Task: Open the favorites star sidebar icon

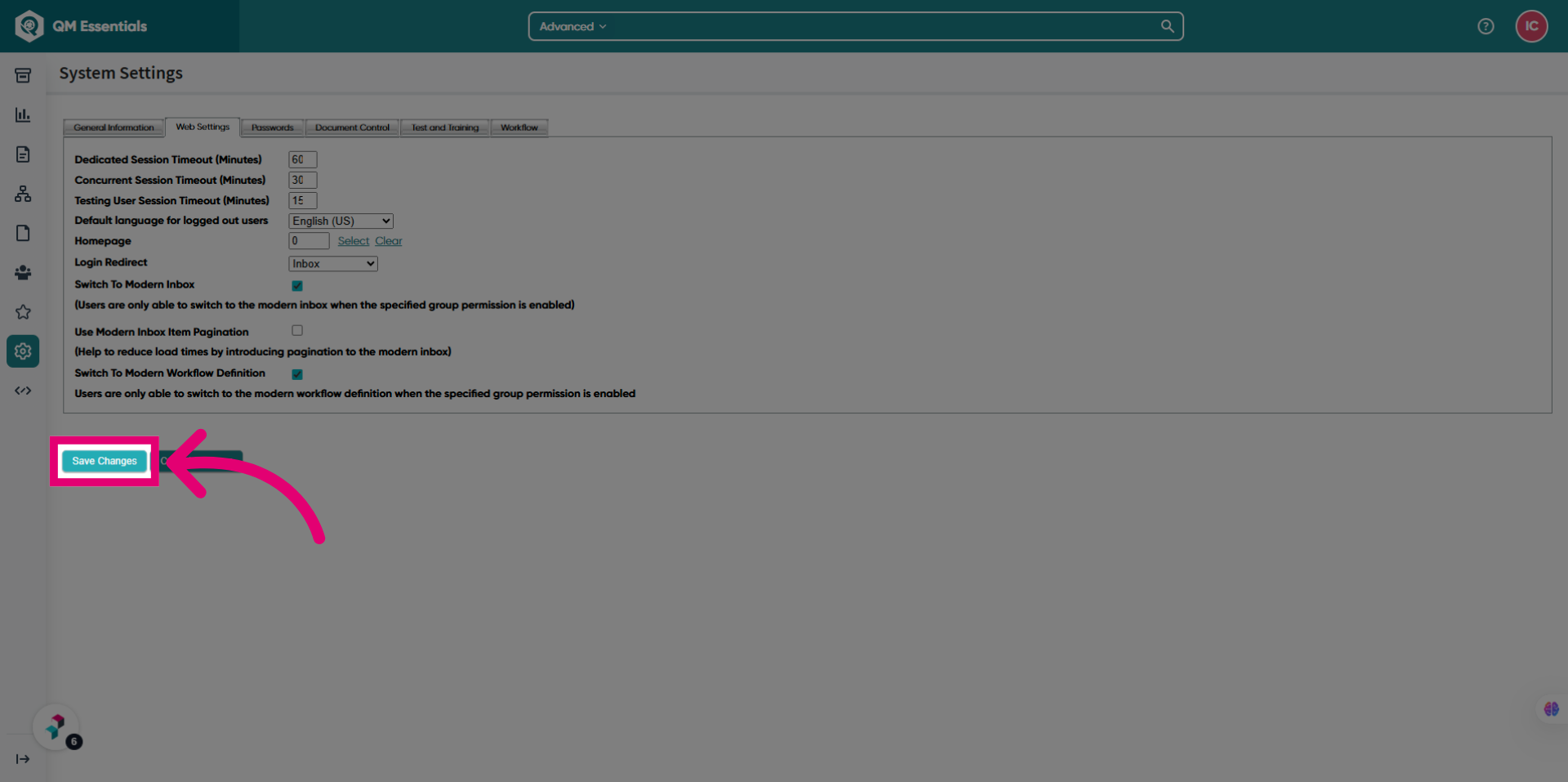Action: point(23,312)
